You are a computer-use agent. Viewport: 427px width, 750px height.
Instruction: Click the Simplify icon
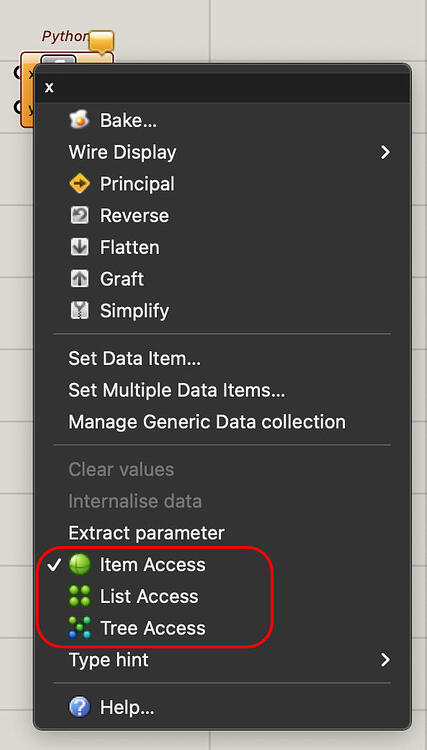[x=79, y=311]
